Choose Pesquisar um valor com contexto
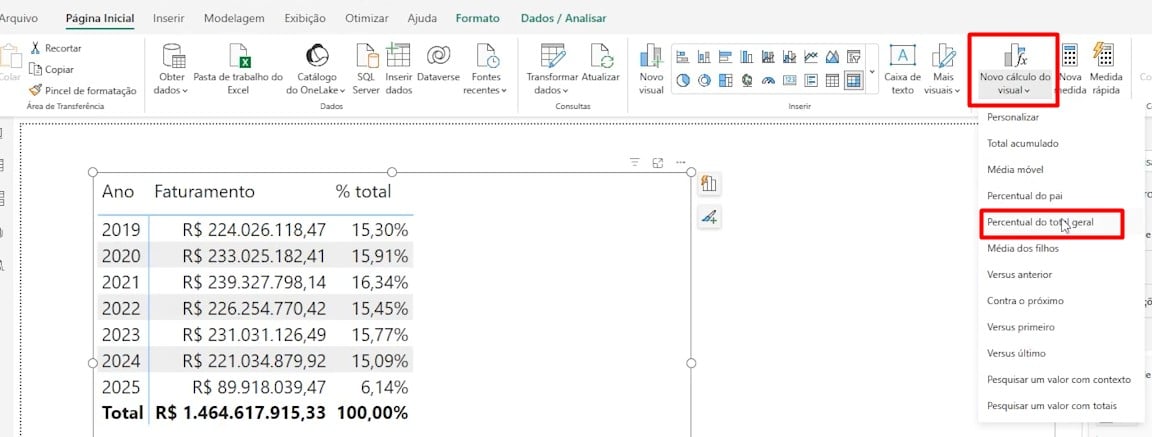Viewport: 1152px width, 437px height. pyautogui.click(x=1059, y=380)
